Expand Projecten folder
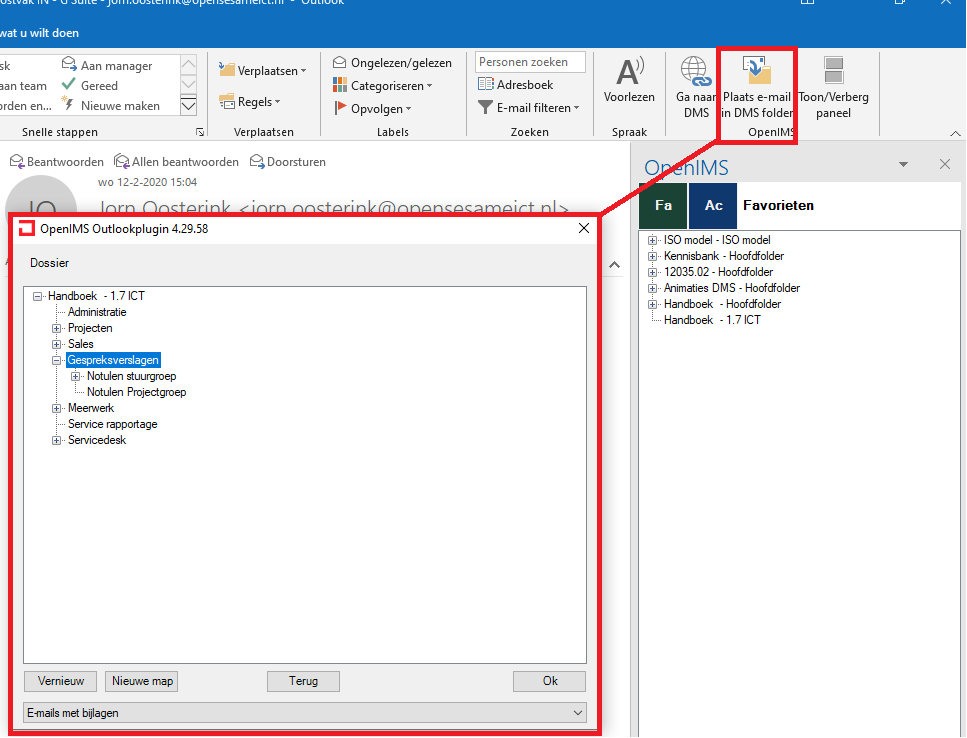The width and height of the screenshot is (967, 738). [56, 328]
